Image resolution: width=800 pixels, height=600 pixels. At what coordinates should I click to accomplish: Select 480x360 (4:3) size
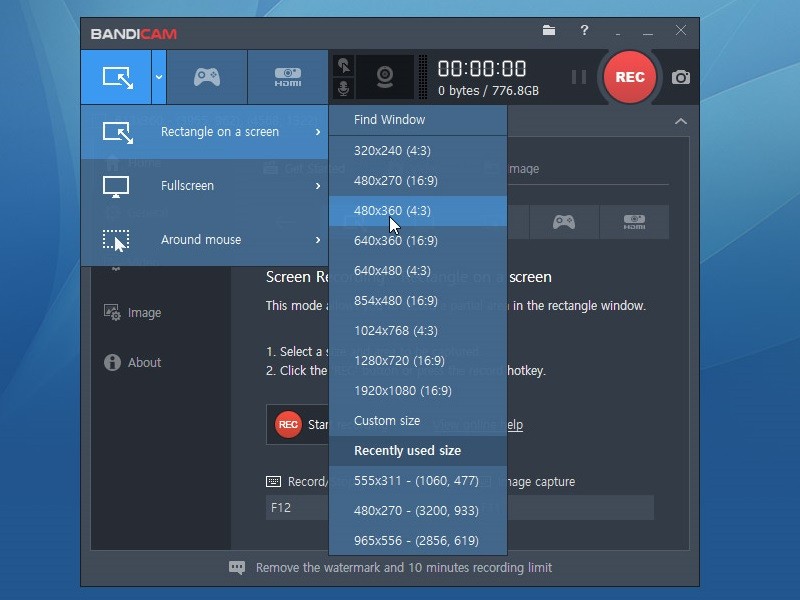[418, 211]
